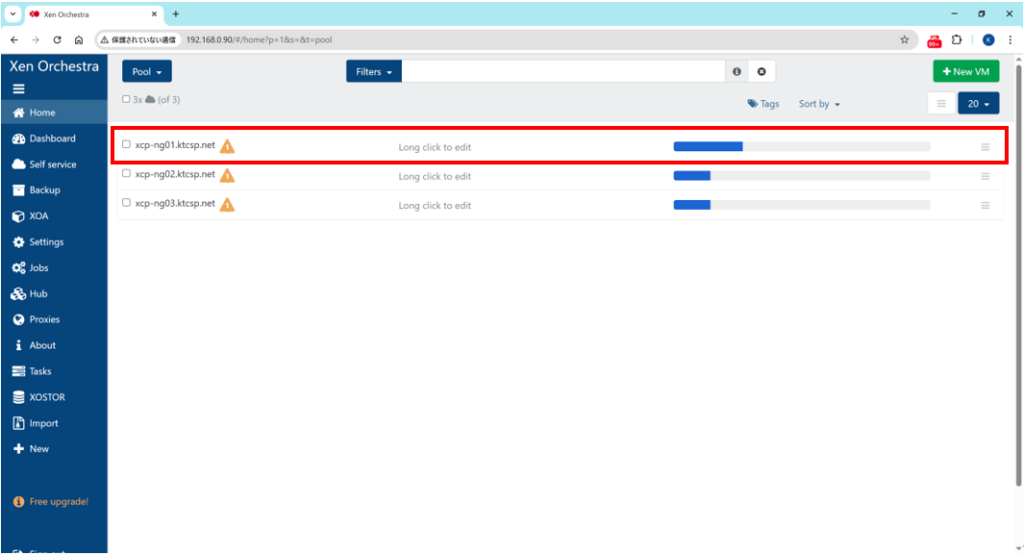Open Dashboard in the sidebar

[52, 139]
